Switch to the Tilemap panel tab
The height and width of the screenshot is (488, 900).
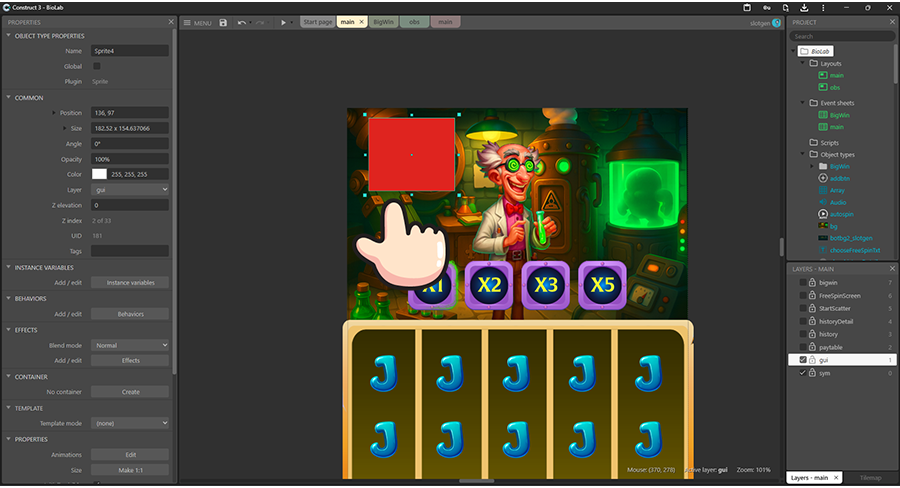(871, 478)
